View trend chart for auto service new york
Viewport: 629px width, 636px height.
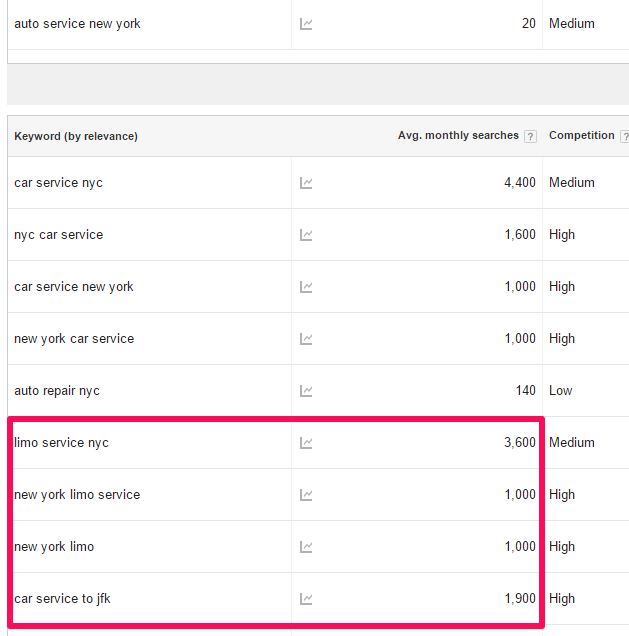click(x=306, y=24)
